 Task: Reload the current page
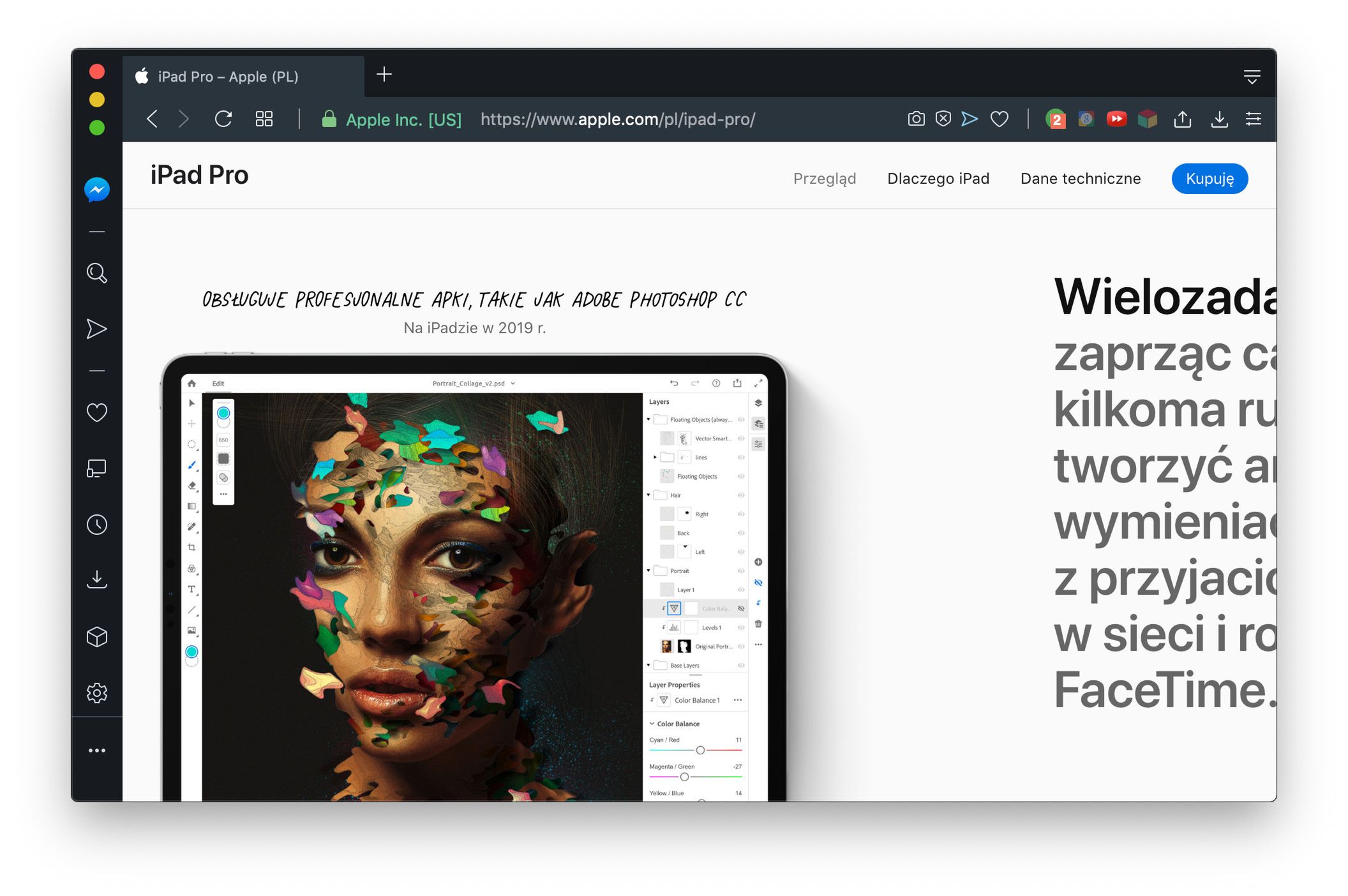[223, 119]
